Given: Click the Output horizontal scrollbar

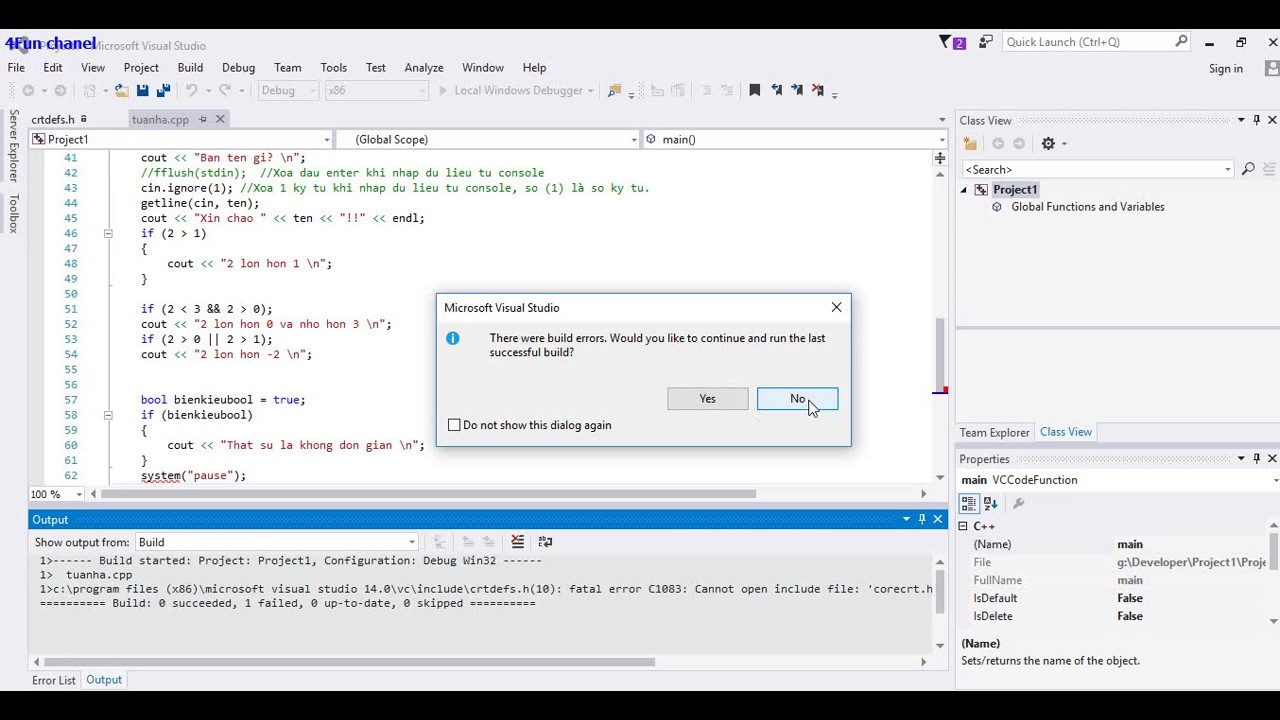Looking at the screenshot, I should (x=350, y=662).
